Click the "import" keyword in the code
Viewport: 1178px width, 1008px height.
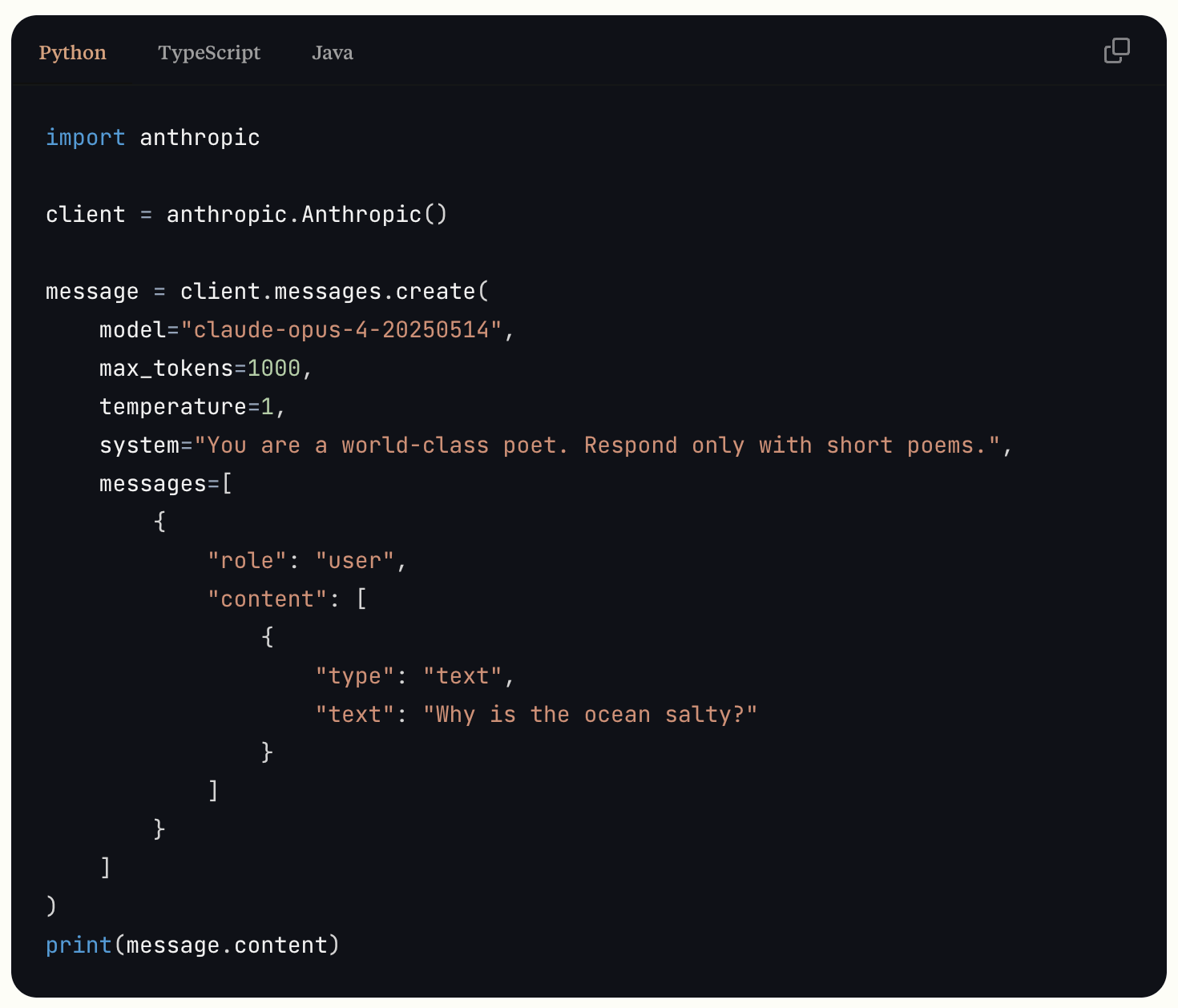(86, 138)
